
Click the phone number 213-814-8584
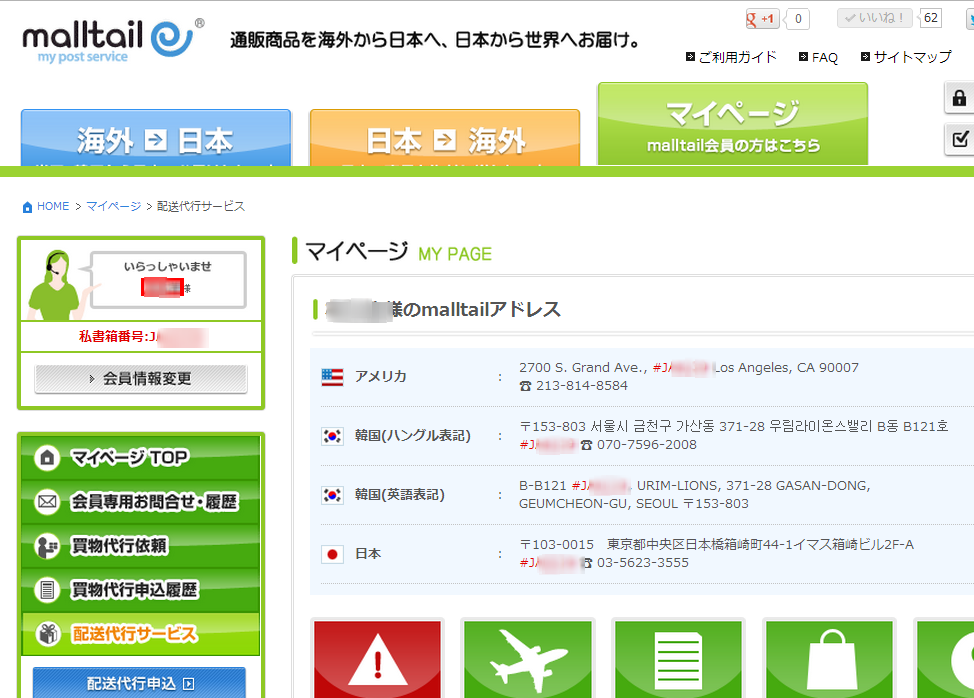coord(581,386)
